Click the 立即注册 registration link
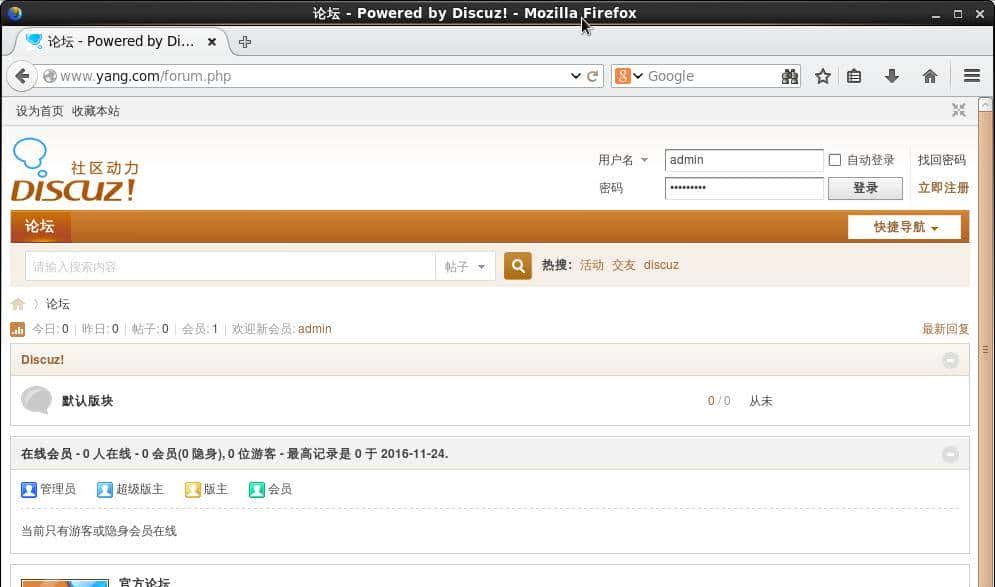This screenshot has height=587, width=995. pyautogui.click(x=943, y=188)
